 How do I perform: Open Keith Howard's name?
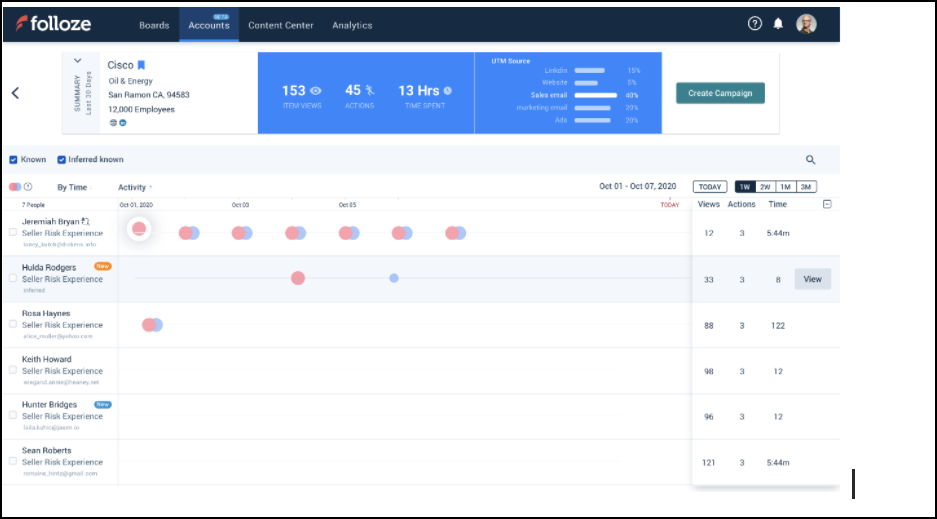click(47, 359)
